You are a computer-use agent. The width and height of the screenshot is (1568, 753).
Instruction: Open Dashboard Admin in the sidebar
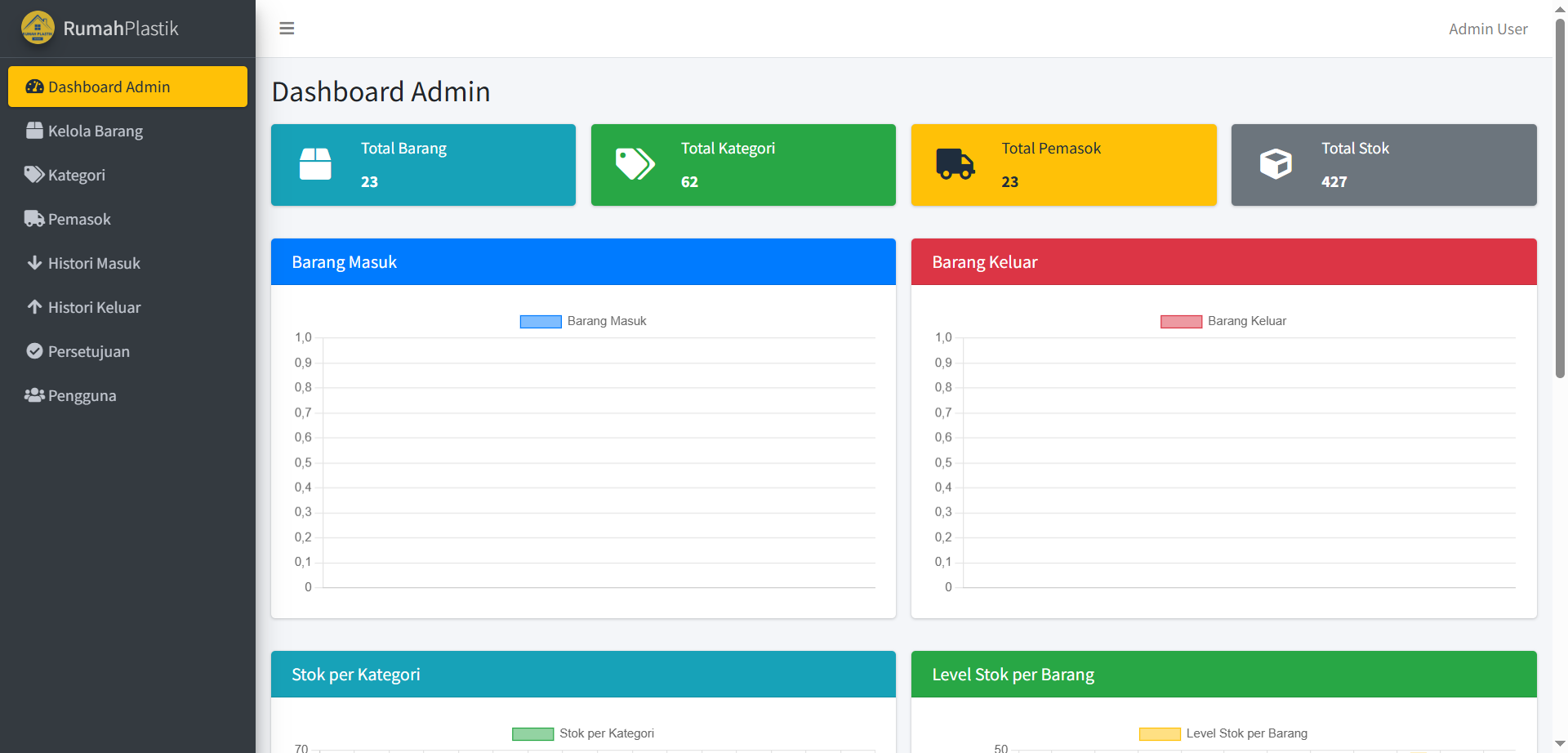pos(127,87)
